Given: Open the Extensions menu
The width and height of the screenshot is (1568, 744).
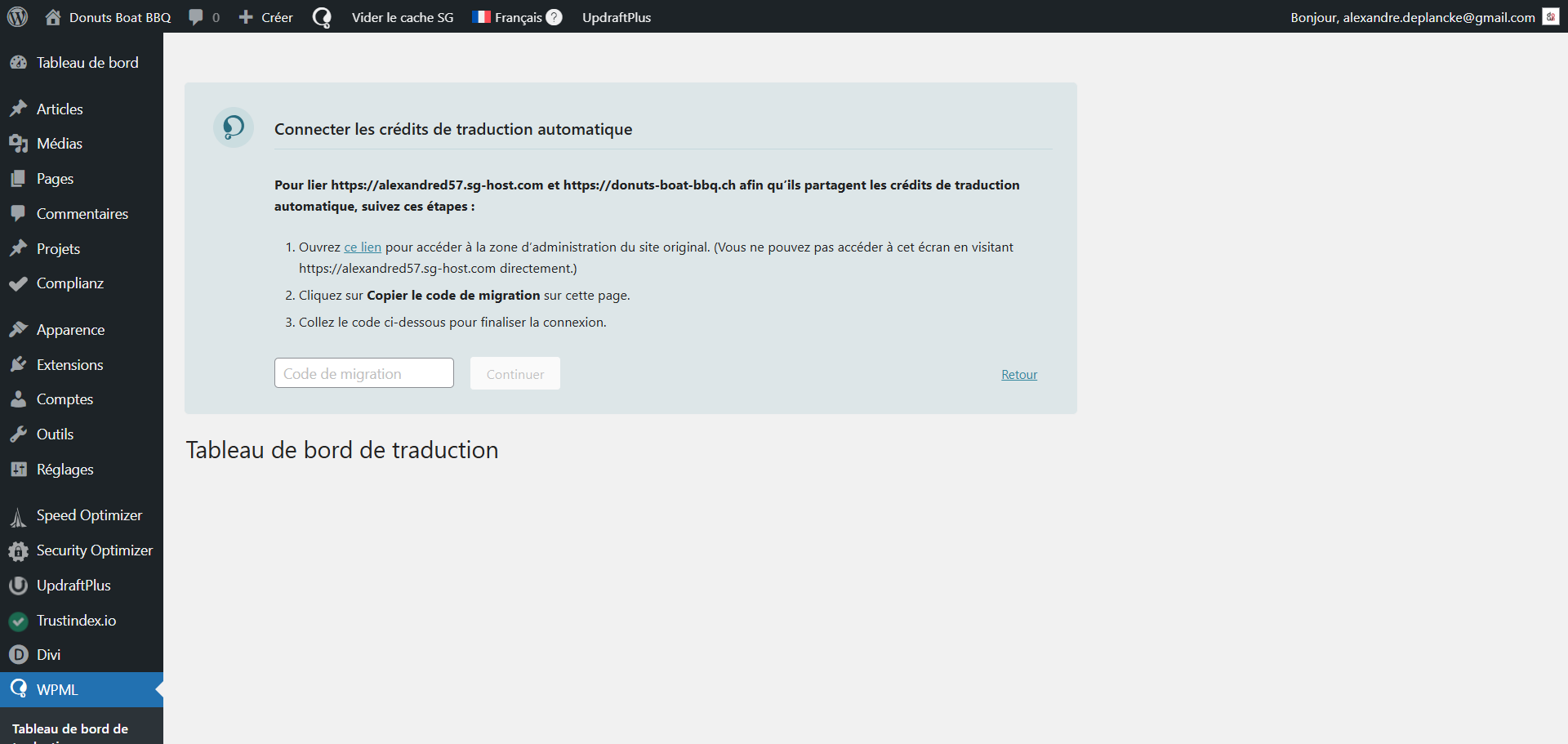Looking at the screenshot, I should pos(69,365).
